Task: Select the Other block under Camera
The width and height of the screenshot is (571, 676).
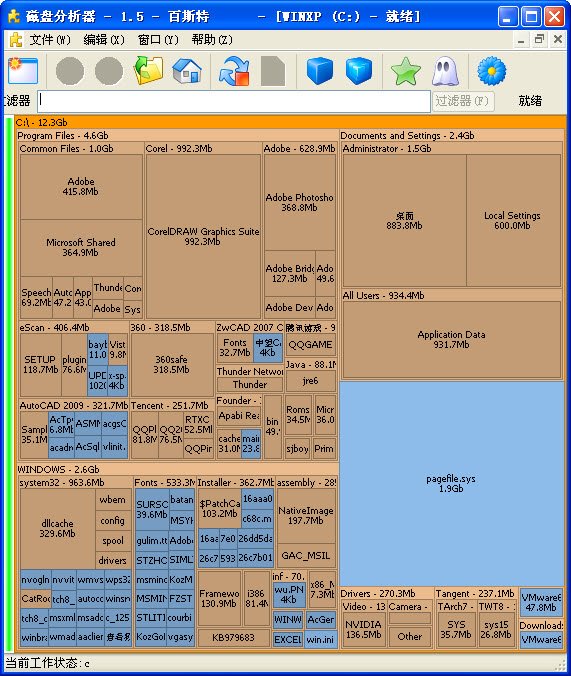Action: [x=410, y=636]
